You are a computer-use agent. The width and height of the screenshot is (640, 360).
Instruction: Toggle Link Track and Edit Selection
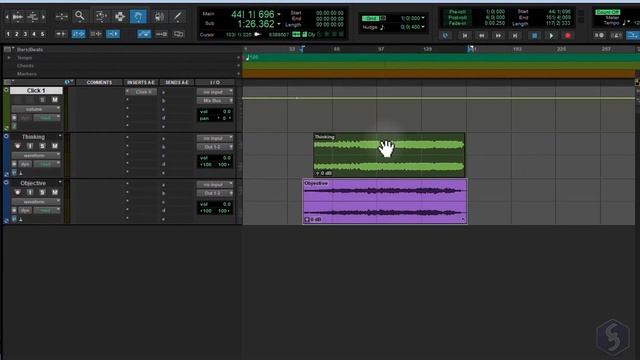96,34
